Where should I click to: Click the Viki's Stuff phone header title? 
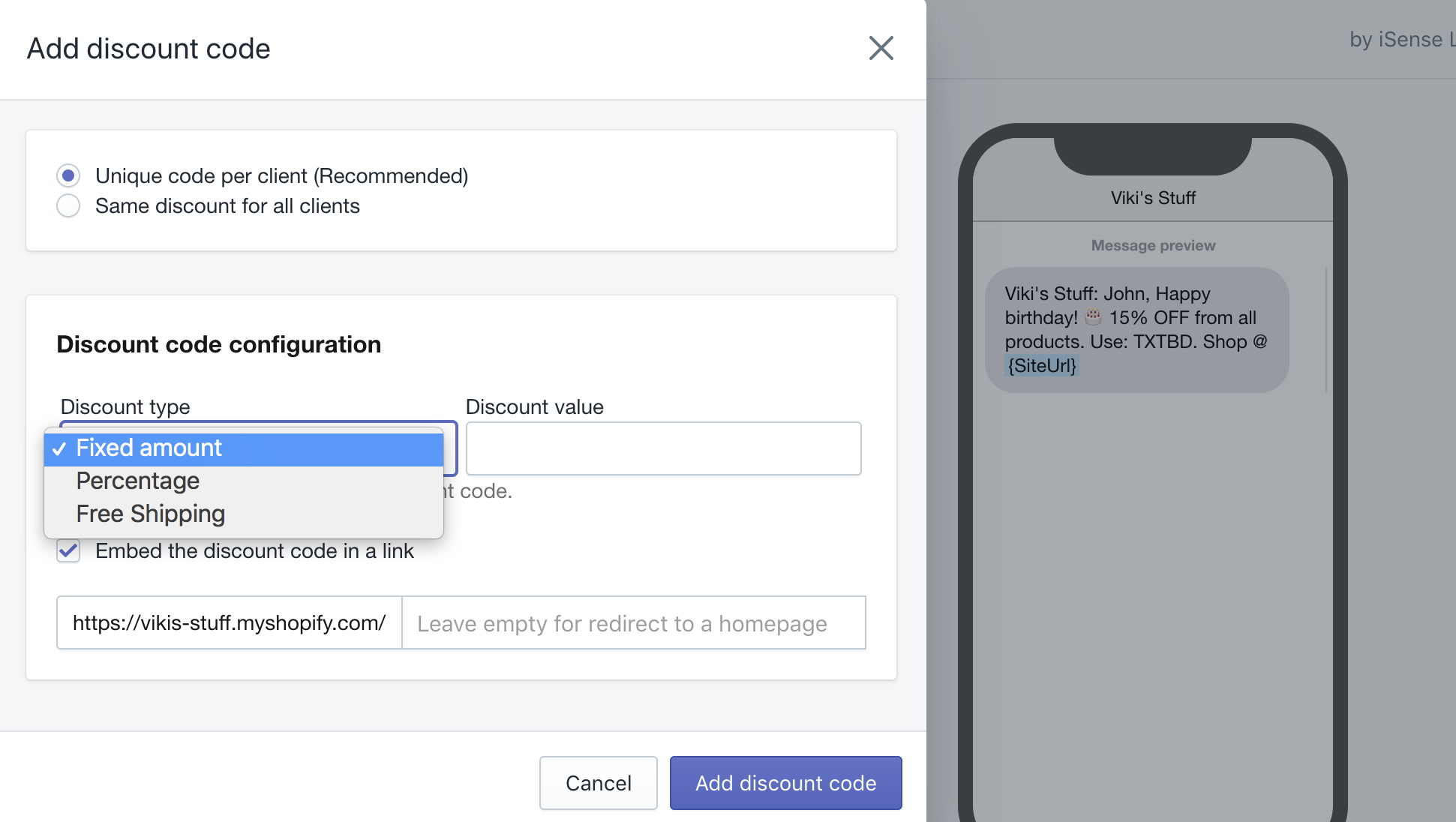click(1153, 198)
